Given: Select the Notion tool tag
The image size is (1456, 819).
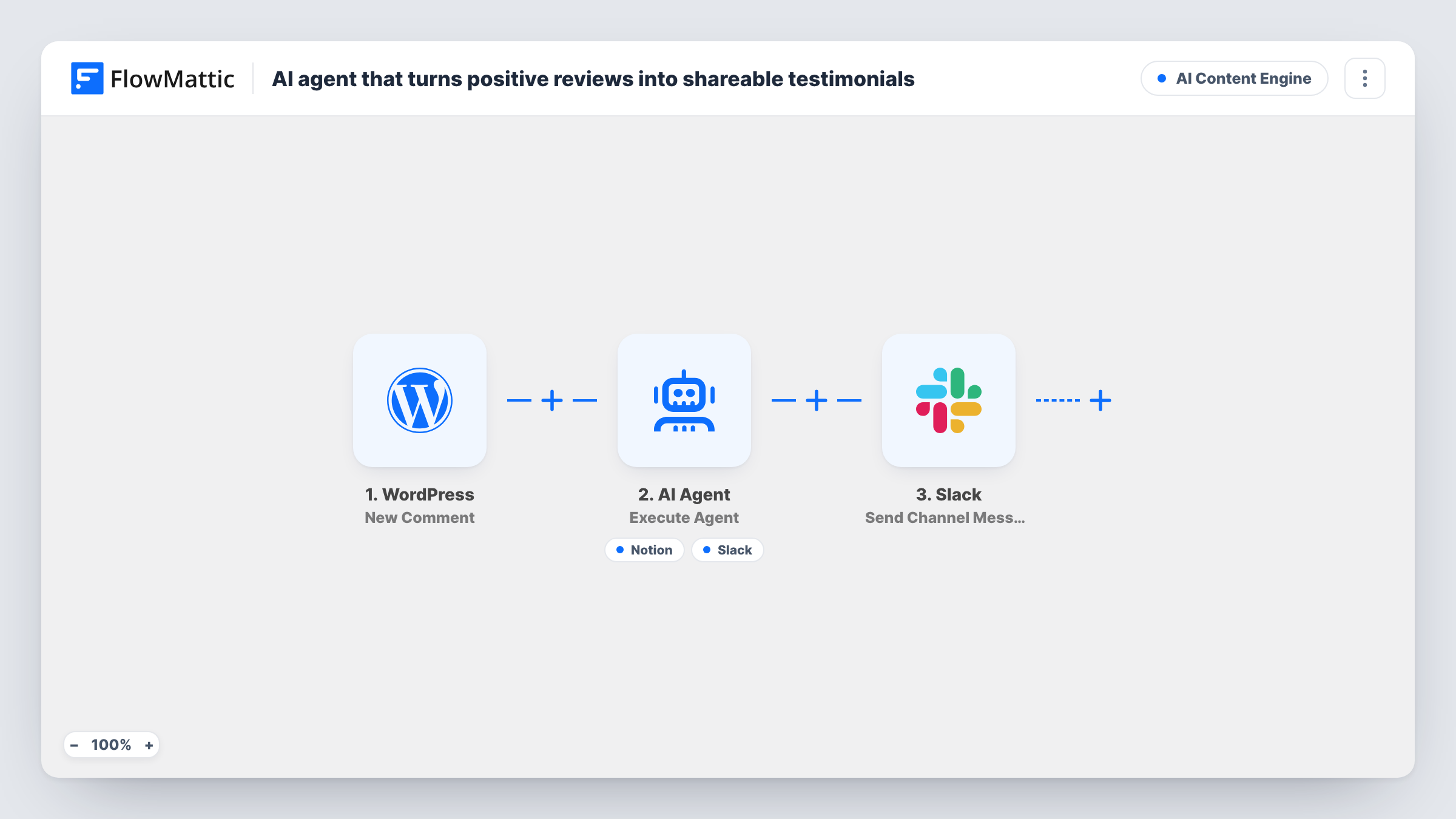Looking at the screenshot, I should tap(644, 550).
